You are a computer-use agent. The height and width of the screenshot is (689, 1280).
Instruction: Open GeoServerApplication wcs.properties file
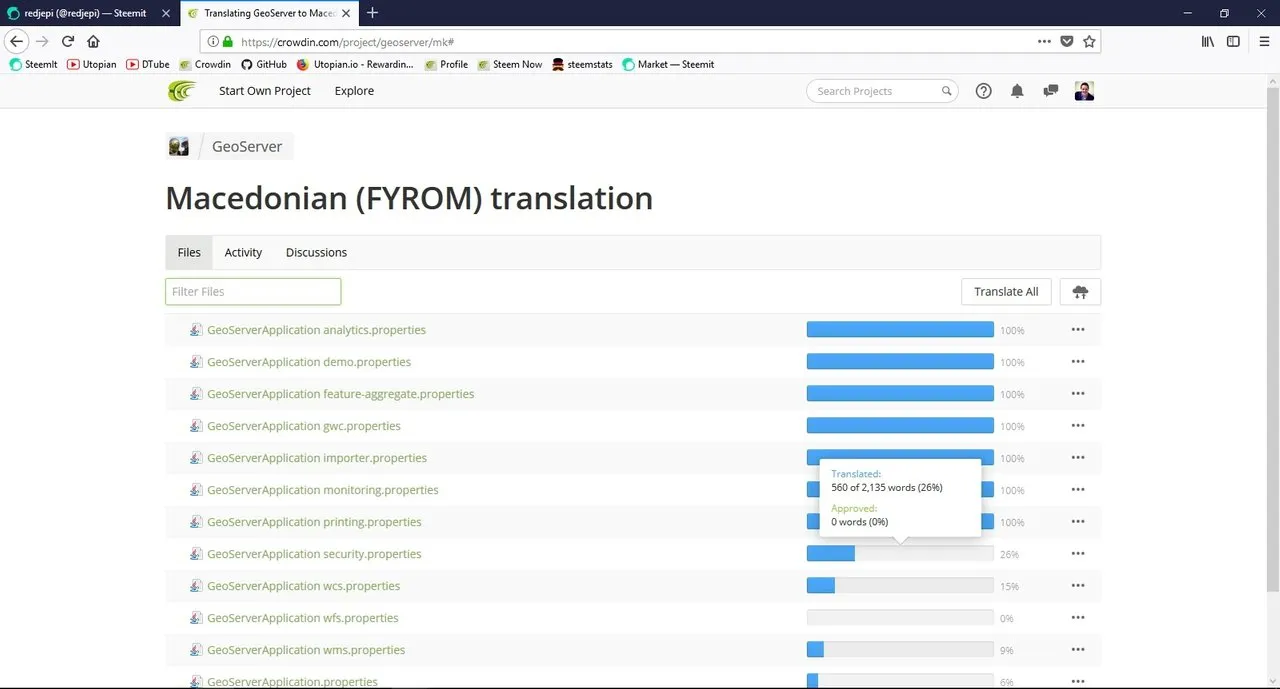pyautogui.click(x=303, y=586)
